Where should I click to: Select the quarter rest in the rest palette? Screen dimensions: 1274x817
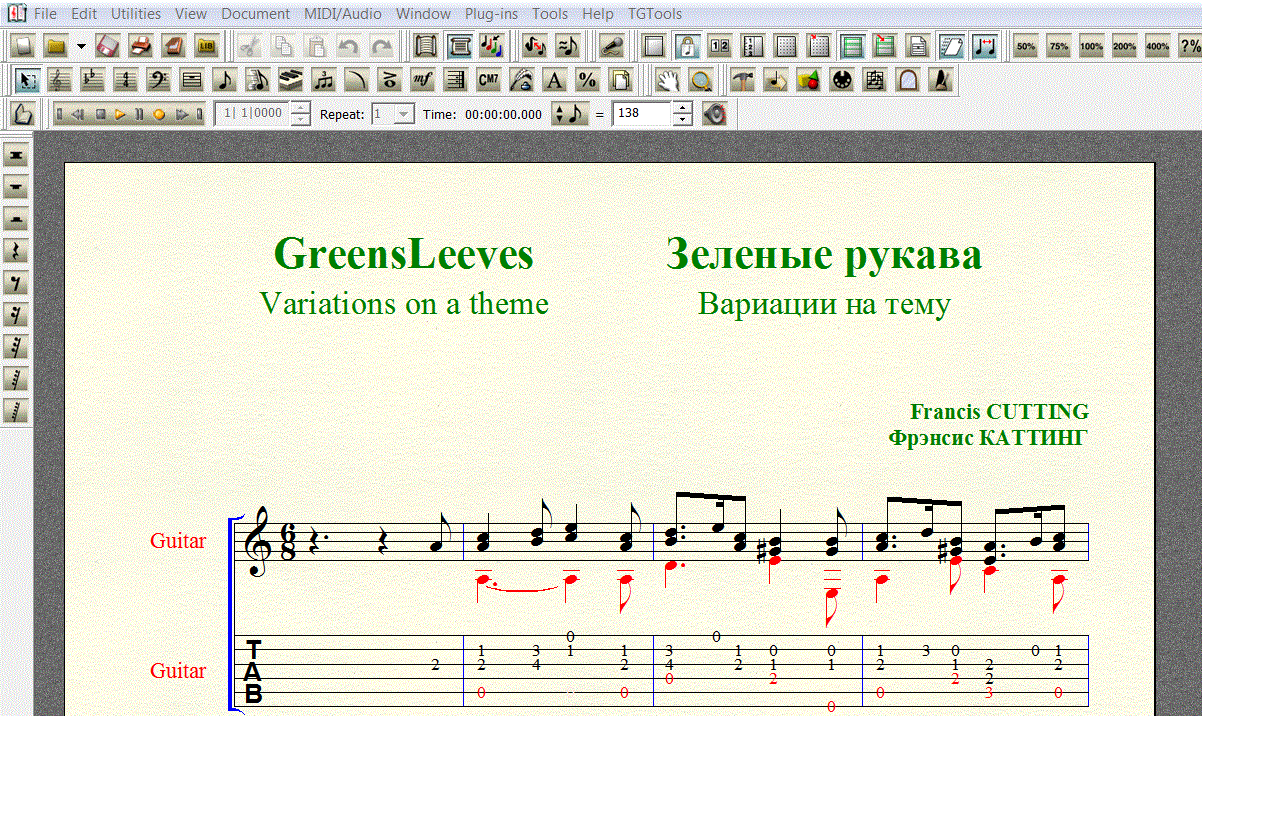pos(16,251)
